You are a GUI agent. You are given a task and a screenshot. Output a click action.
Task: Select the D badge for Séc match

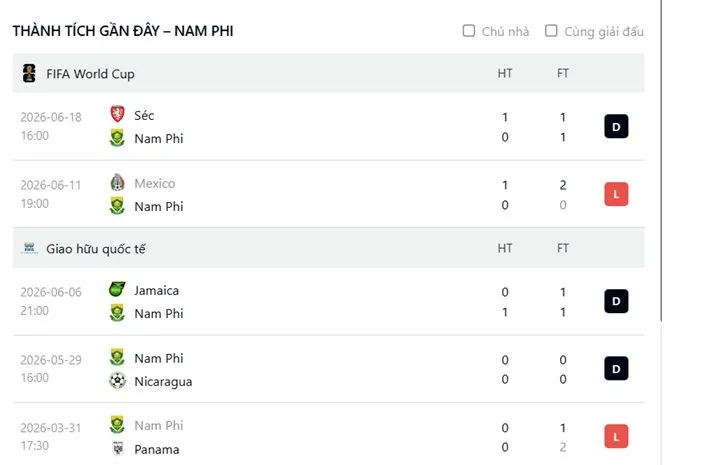click(616, 126)
